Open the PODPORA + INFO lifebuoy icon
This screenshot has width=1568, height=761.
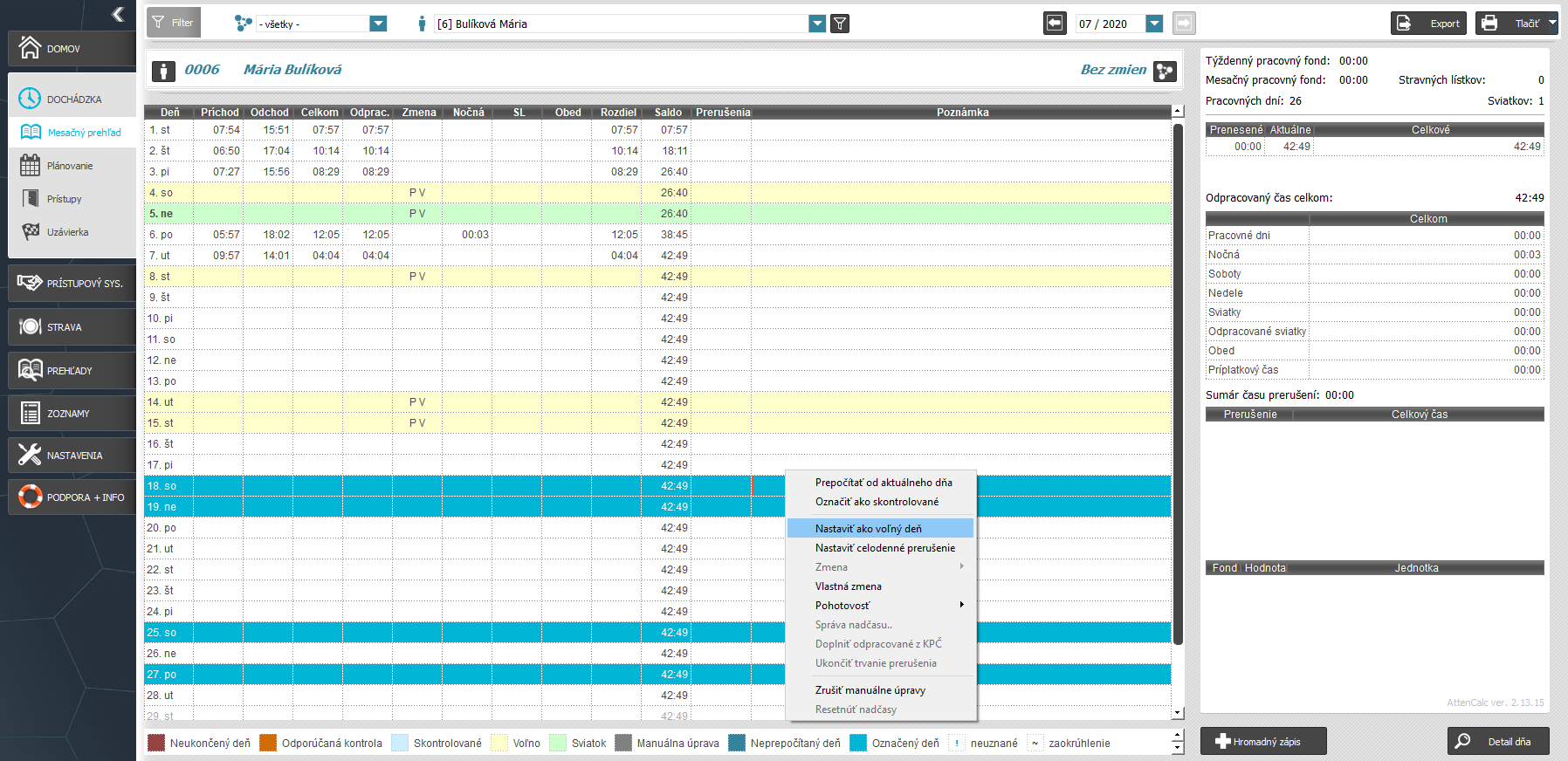(30, 497)
